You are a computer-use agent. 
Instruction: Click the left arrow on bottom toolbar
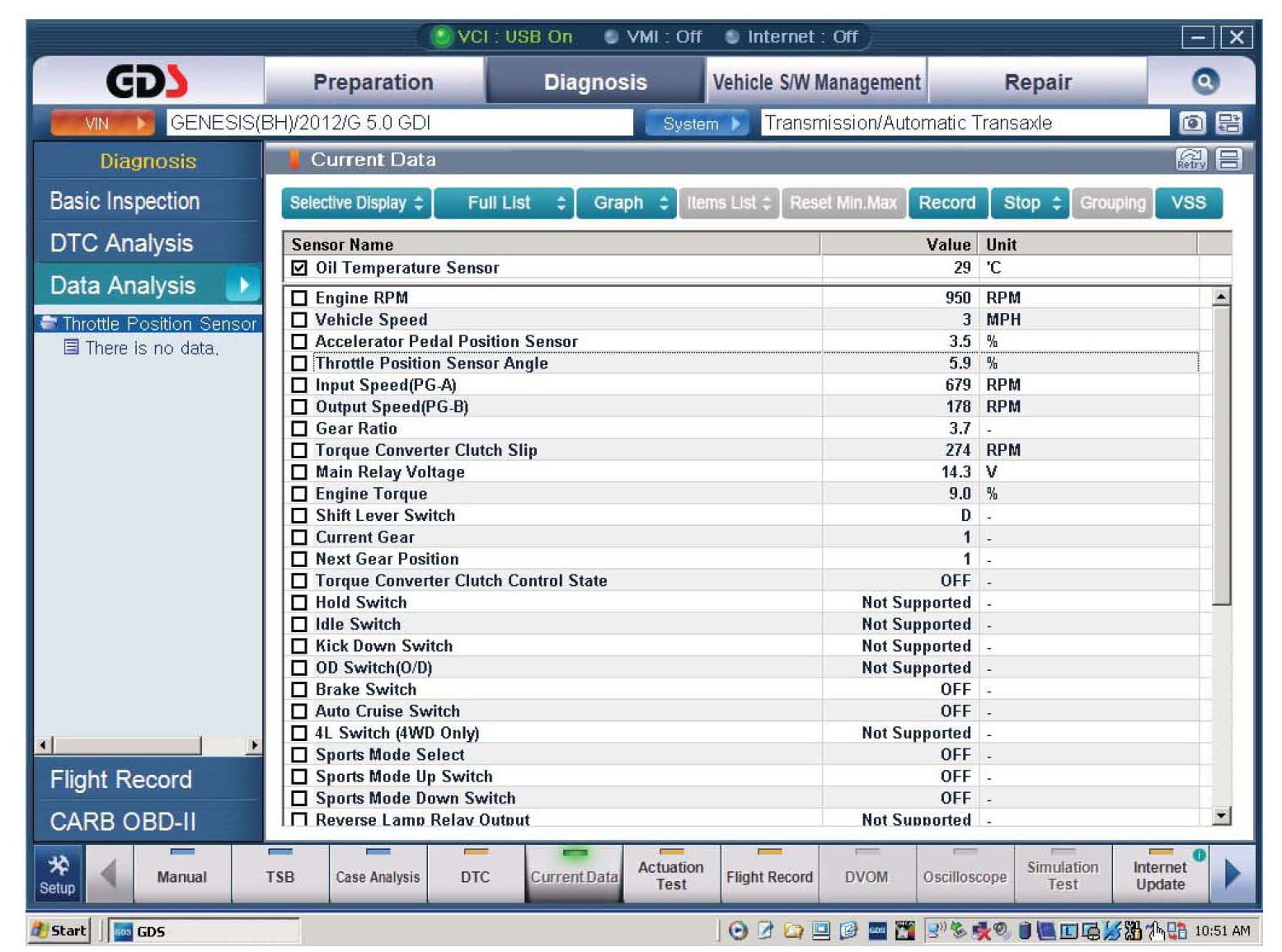pyautogui.click(x=108, y=875)
